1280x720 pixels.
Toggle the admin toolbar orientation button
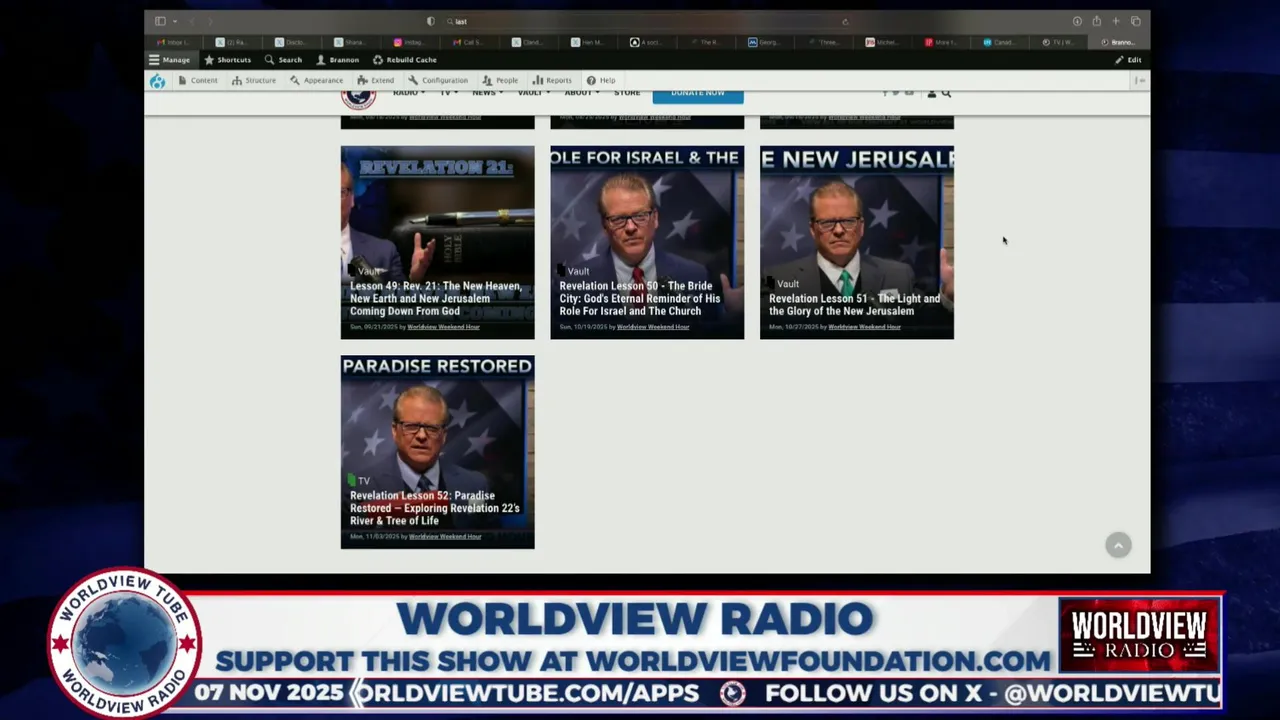[x=1139, y=81]
